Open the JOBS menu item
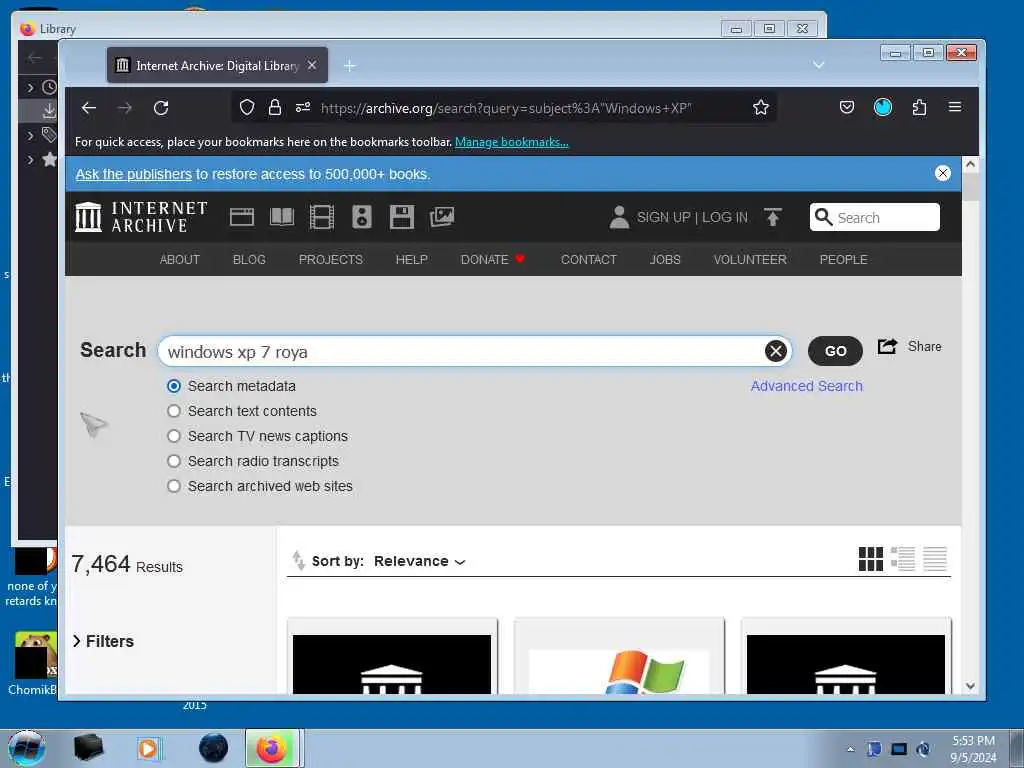The width and height of the screenshot is (1024, 768). click(x=665, y=259)
